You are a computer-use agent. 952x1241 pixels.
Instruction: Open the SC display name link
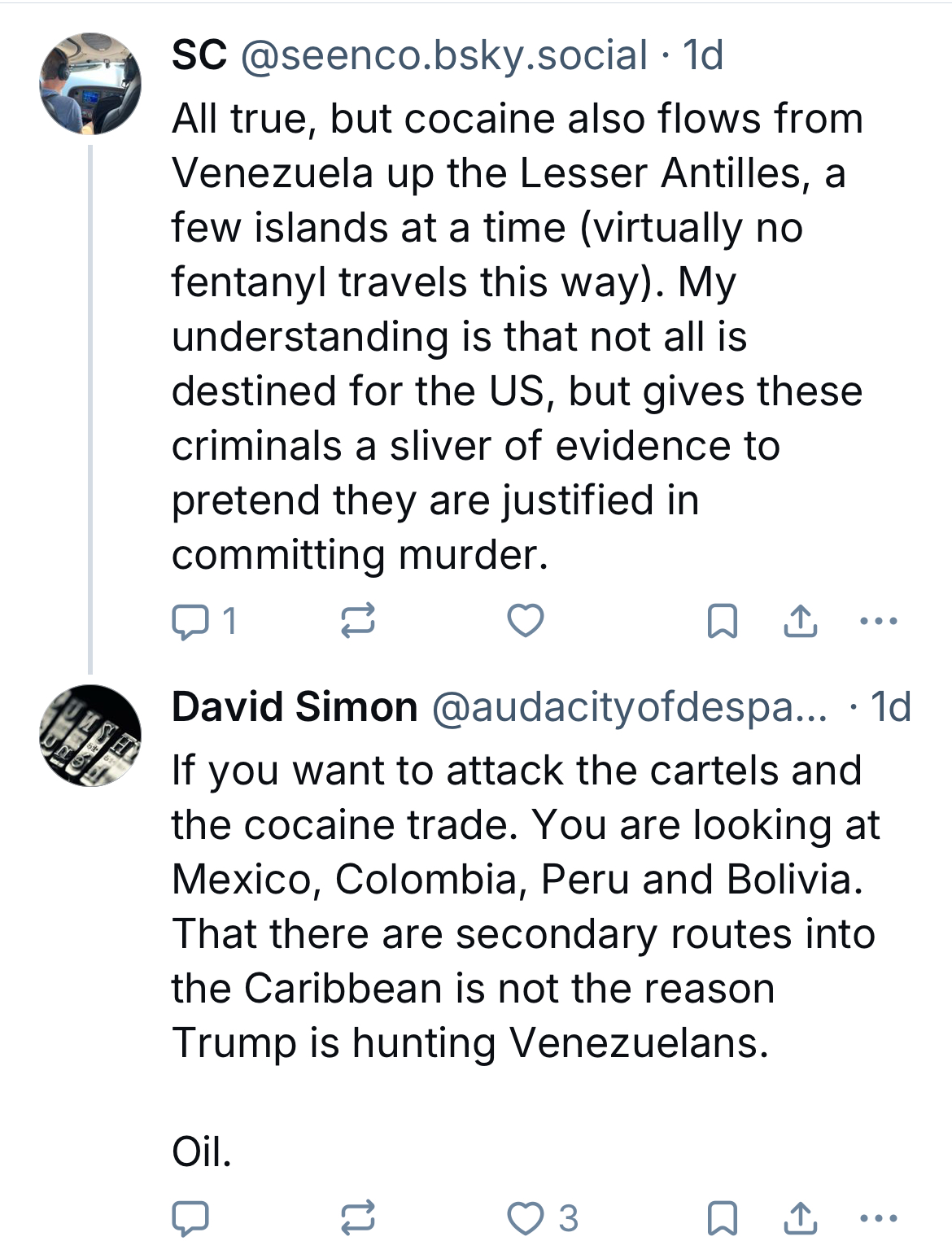tap(199, 55)
